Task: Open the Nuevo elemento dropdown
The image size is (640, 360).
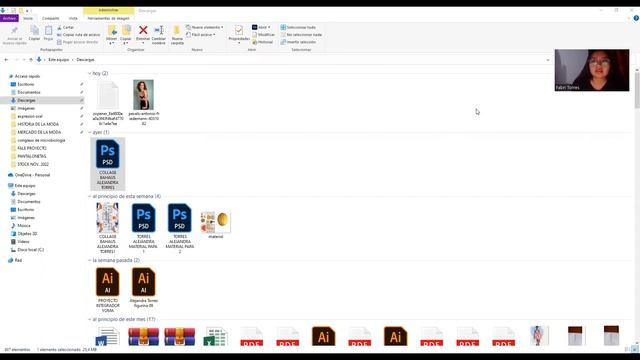Action: 205,27
